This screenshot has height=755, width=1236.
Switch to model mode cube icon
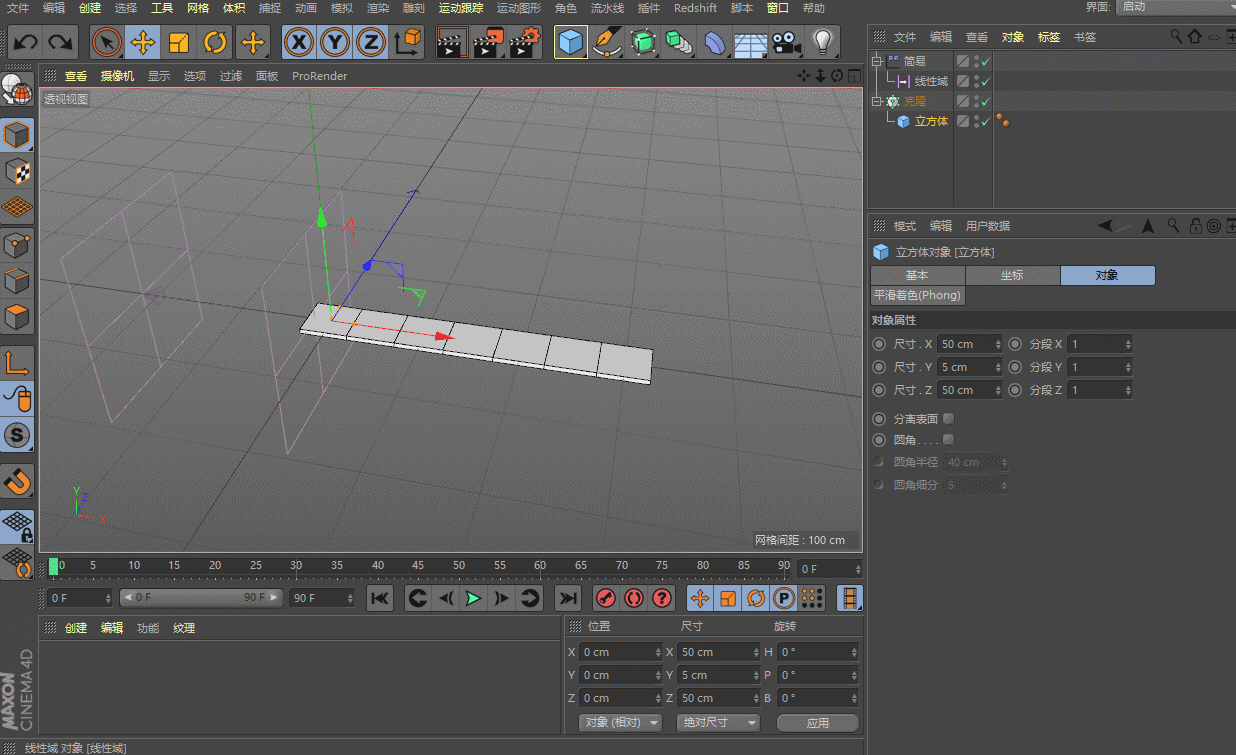17,135
